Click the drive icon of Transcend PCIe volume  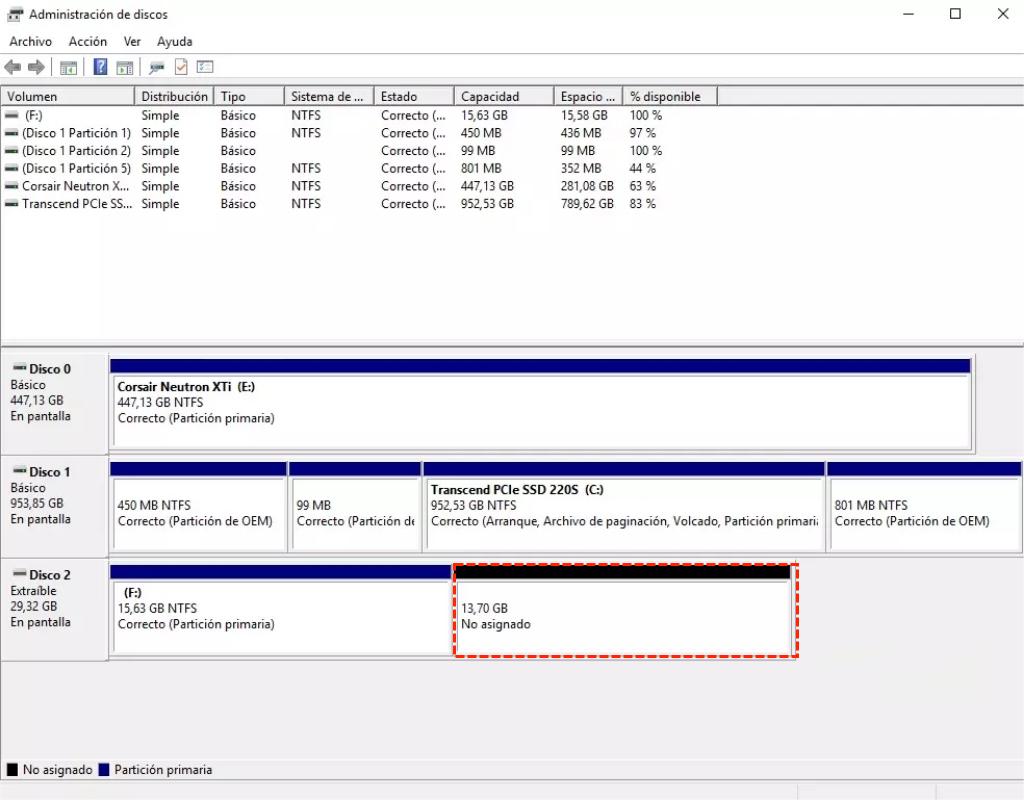[x=12, y=204]
